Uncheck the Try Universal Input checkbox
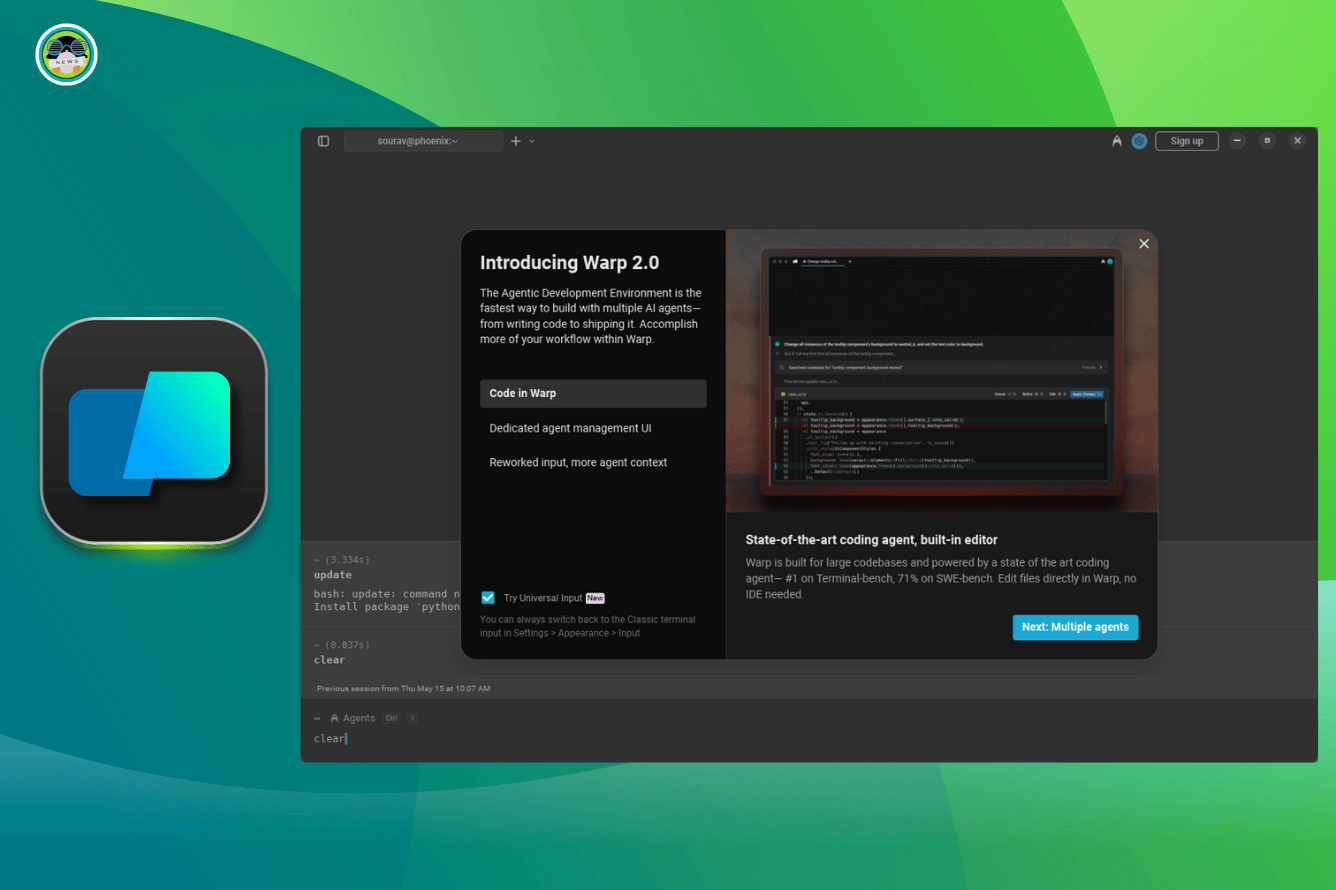Image resolution: width=1336 pixels, height=890 pixels. (x=488, y=598)
